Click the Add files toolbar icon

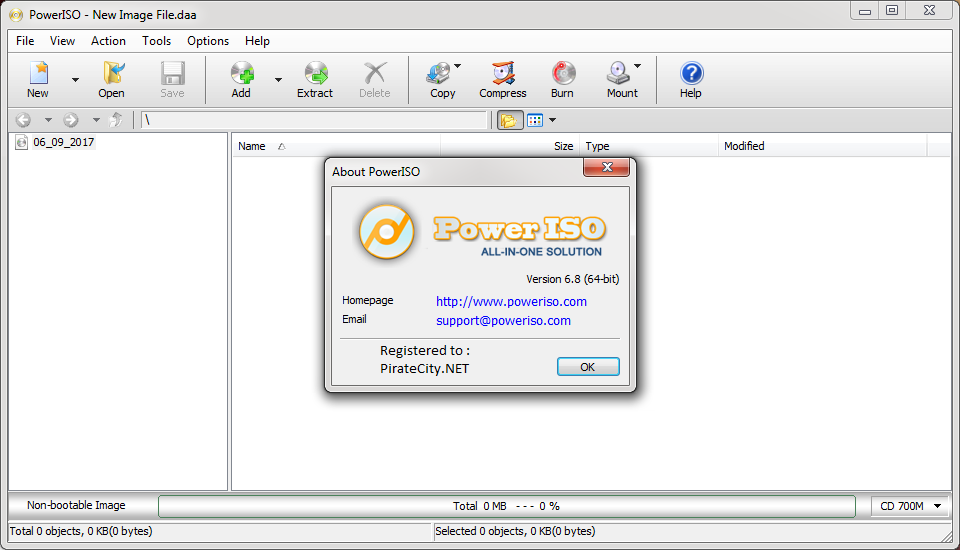(242, 73)
